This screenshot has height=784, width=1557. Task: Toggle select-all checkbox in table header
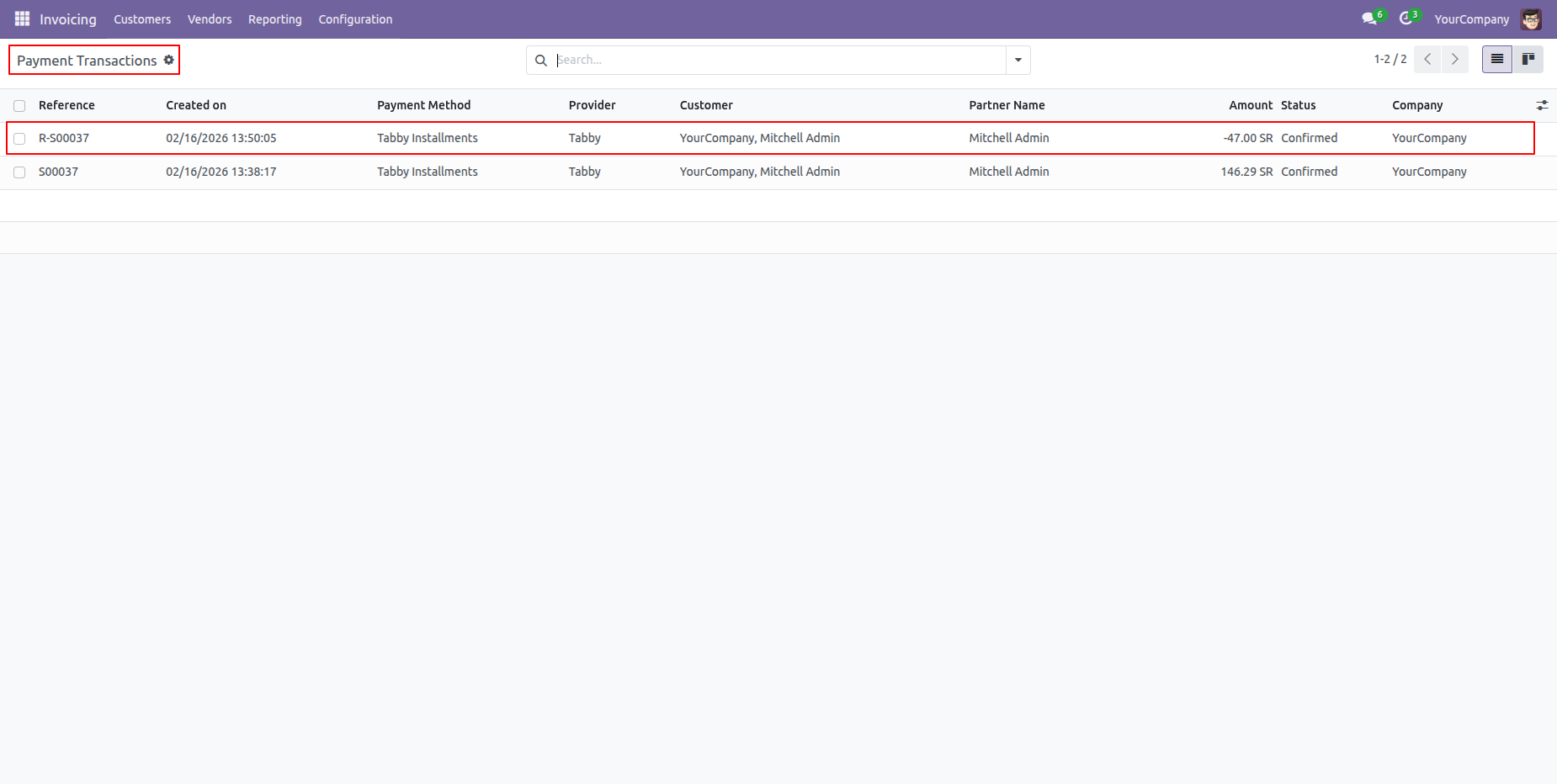pos(19,106)
